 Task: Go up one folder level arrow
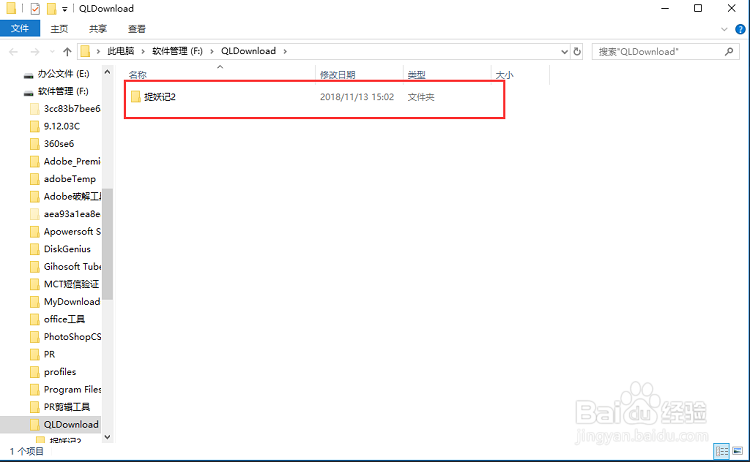pyautogui.click(x=67, y=52)
